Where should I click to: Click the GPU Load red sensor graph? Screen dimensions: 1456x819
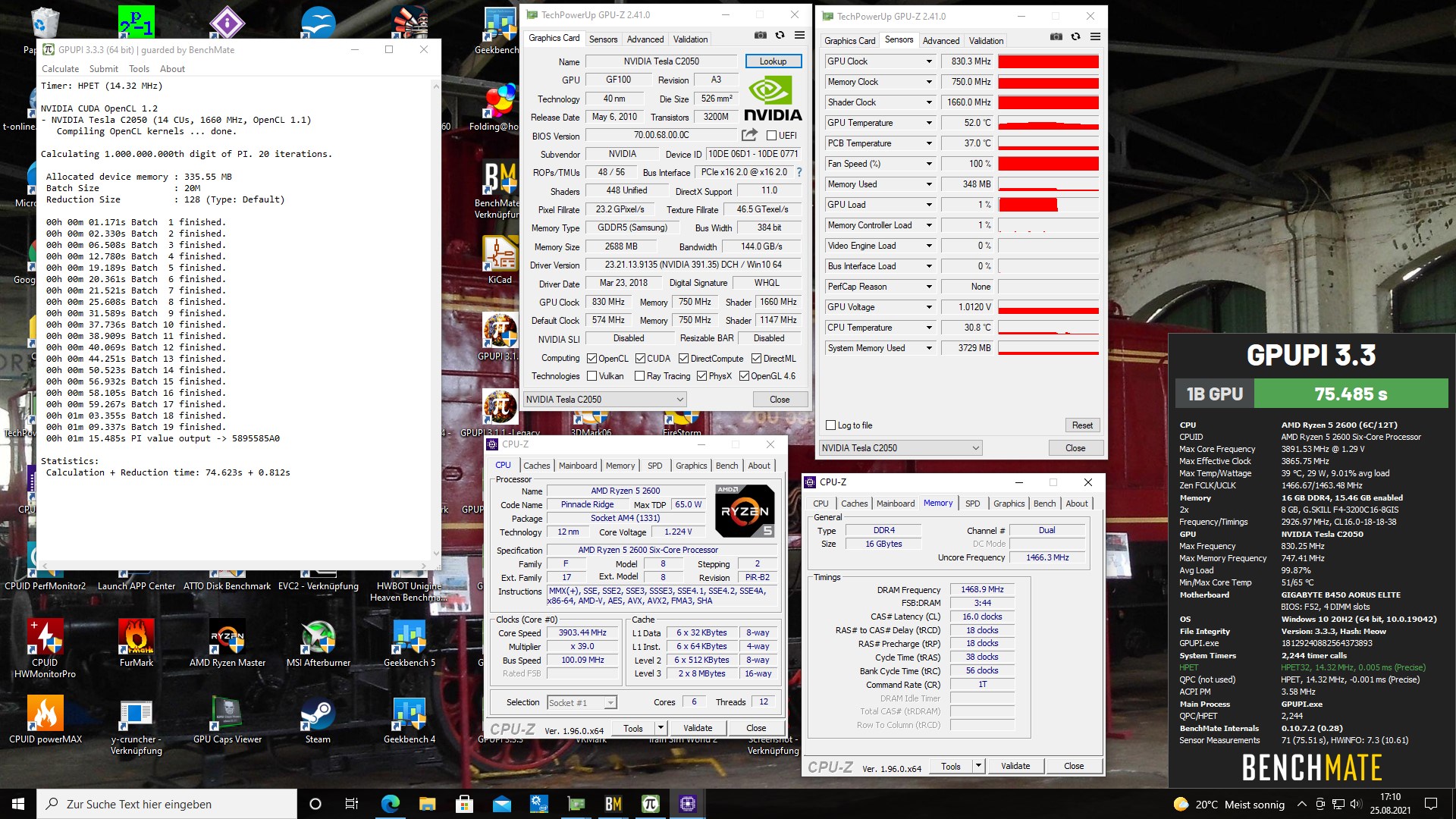point(1049,205)
